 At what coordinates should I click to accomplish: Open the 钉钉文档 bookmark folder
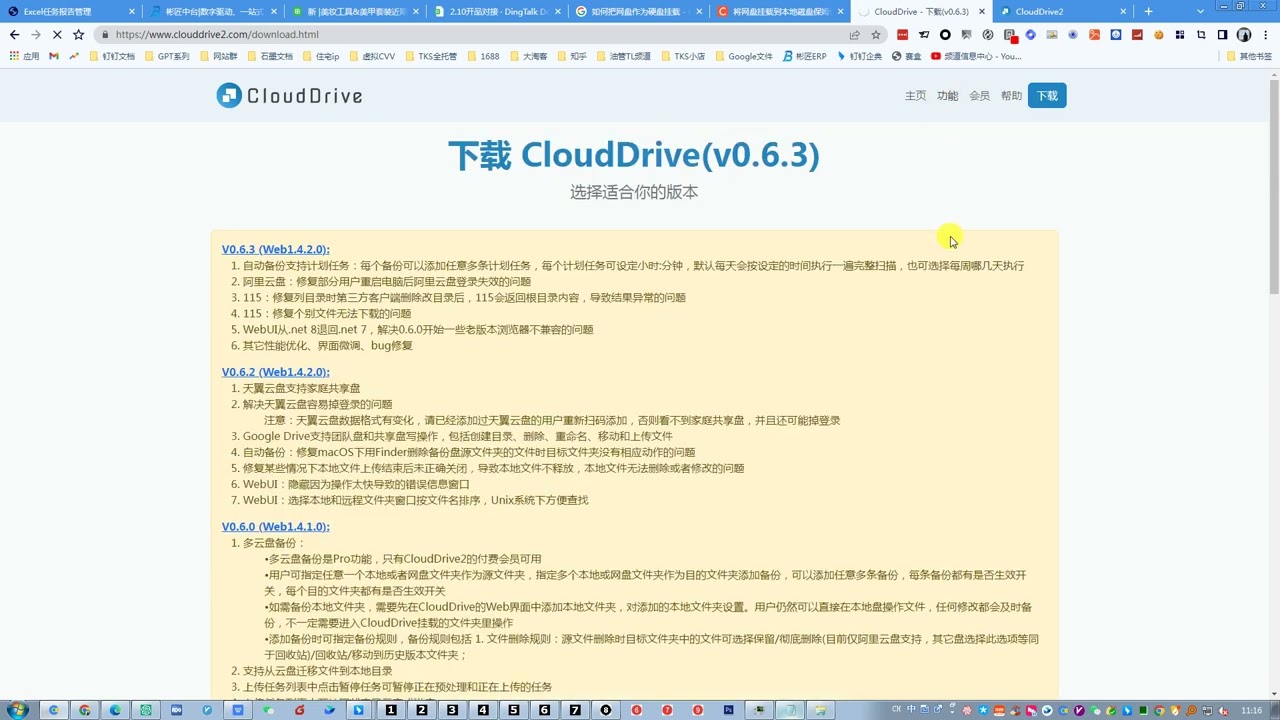(112, 56)
